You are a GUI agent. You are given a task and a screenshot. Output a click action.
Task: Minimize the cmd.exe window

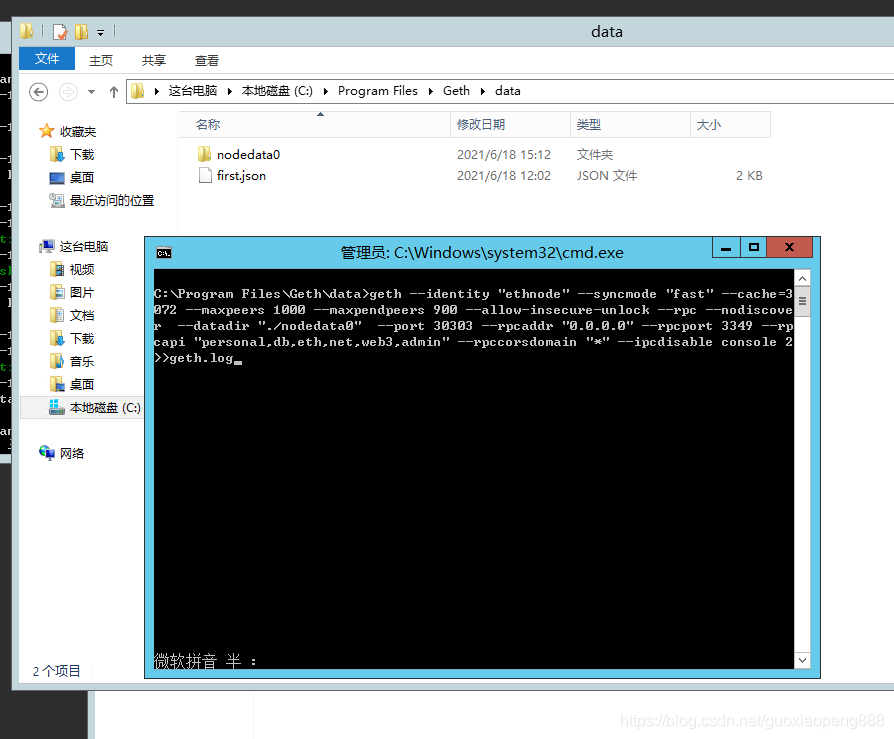point(726,248)
